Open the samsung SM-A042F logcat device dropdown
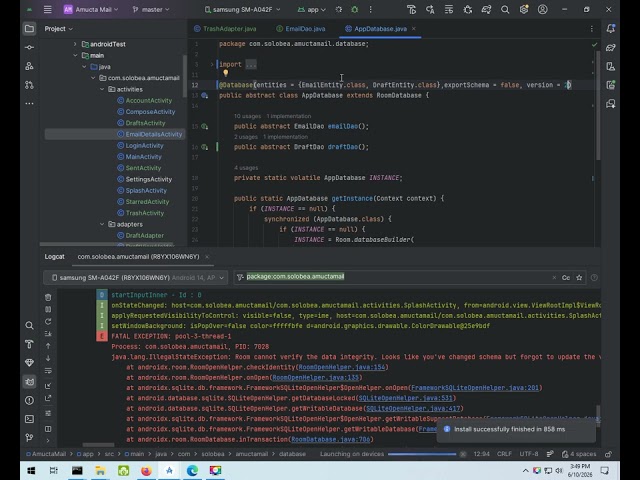 click(x=136, y=278)
